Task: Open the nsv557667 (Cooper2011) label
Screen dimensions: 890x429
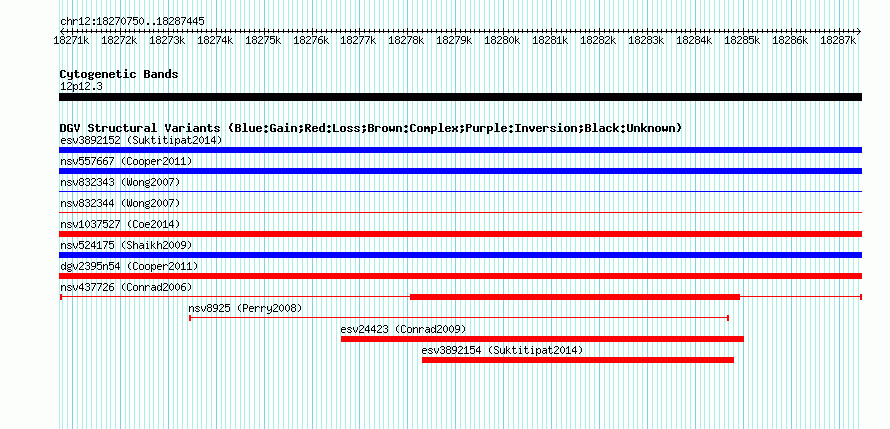Action: [126, 161]
